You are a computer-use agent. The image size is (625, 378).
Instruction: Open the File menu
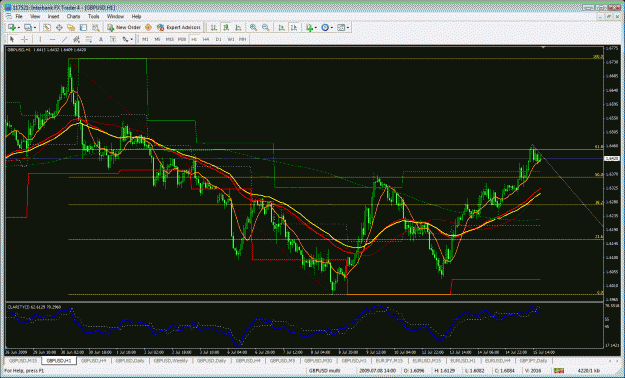click(19, 16)
